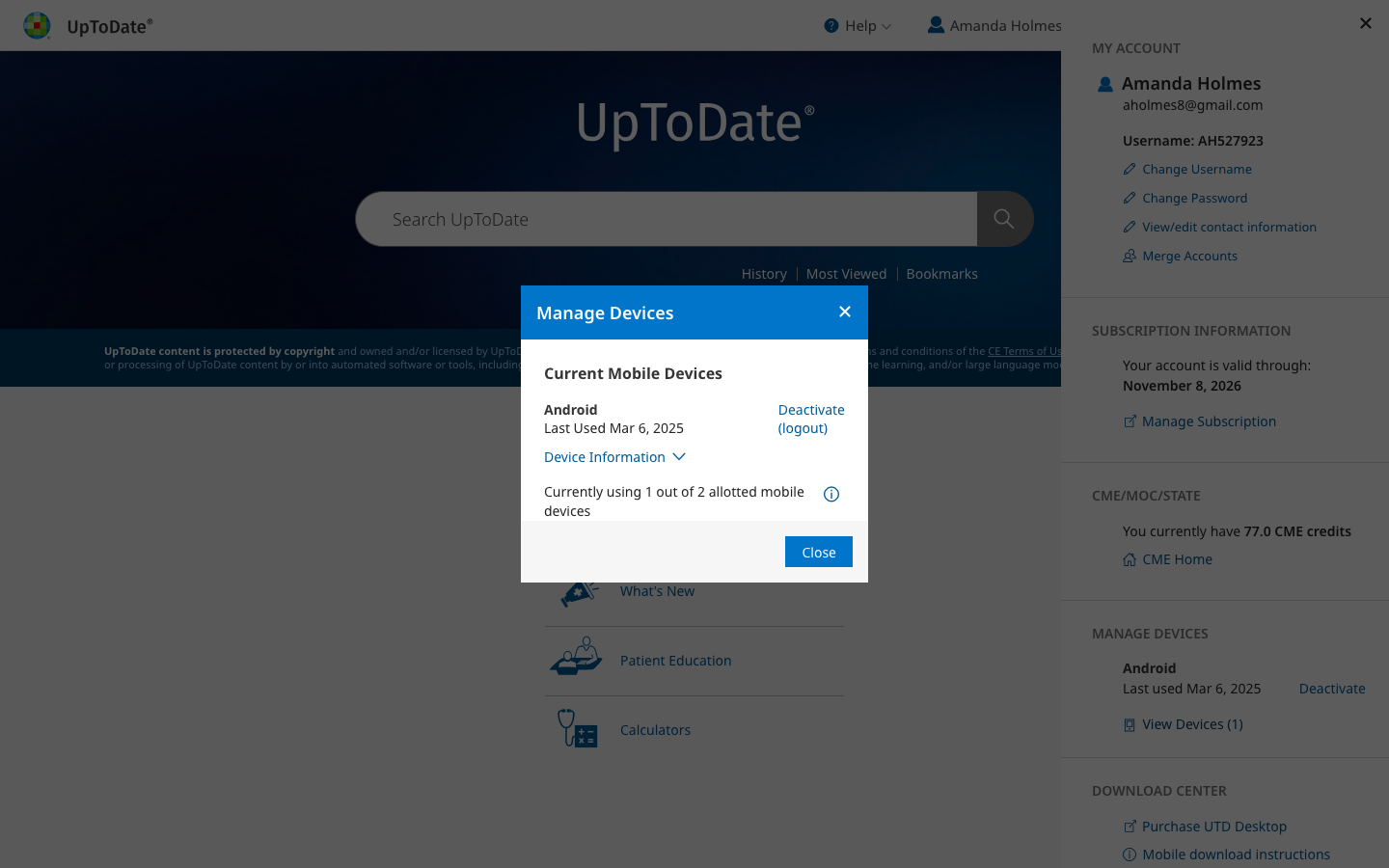Click the info icon beside allotted mobile devices
The height and width of the screenshot is (868, 1389).
pyautogui.click(x=831, y=494)
